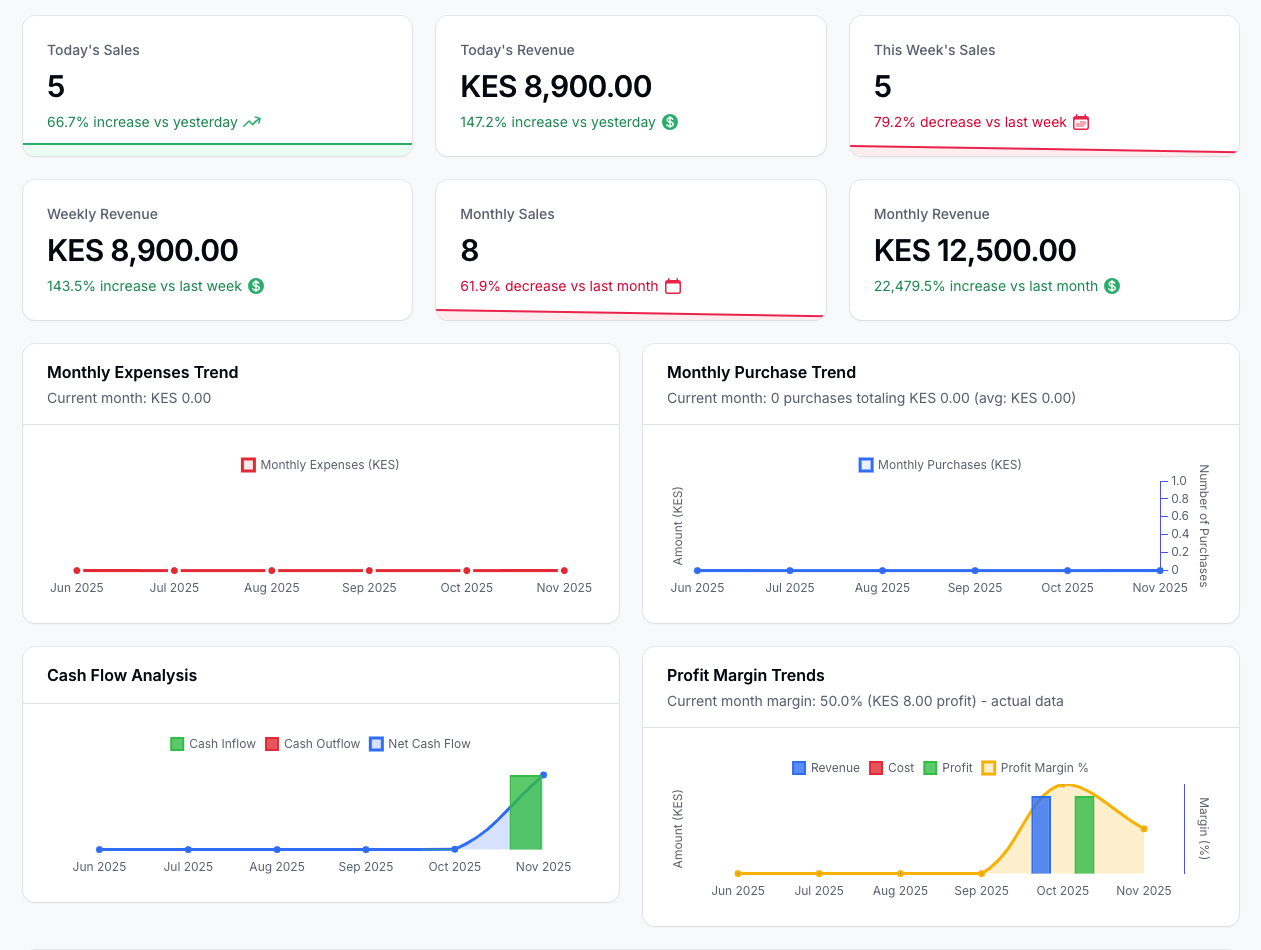Hide Cash Inflow series via legend
The height and width of the screenshot is (950, 1261).
click(213, 744)
